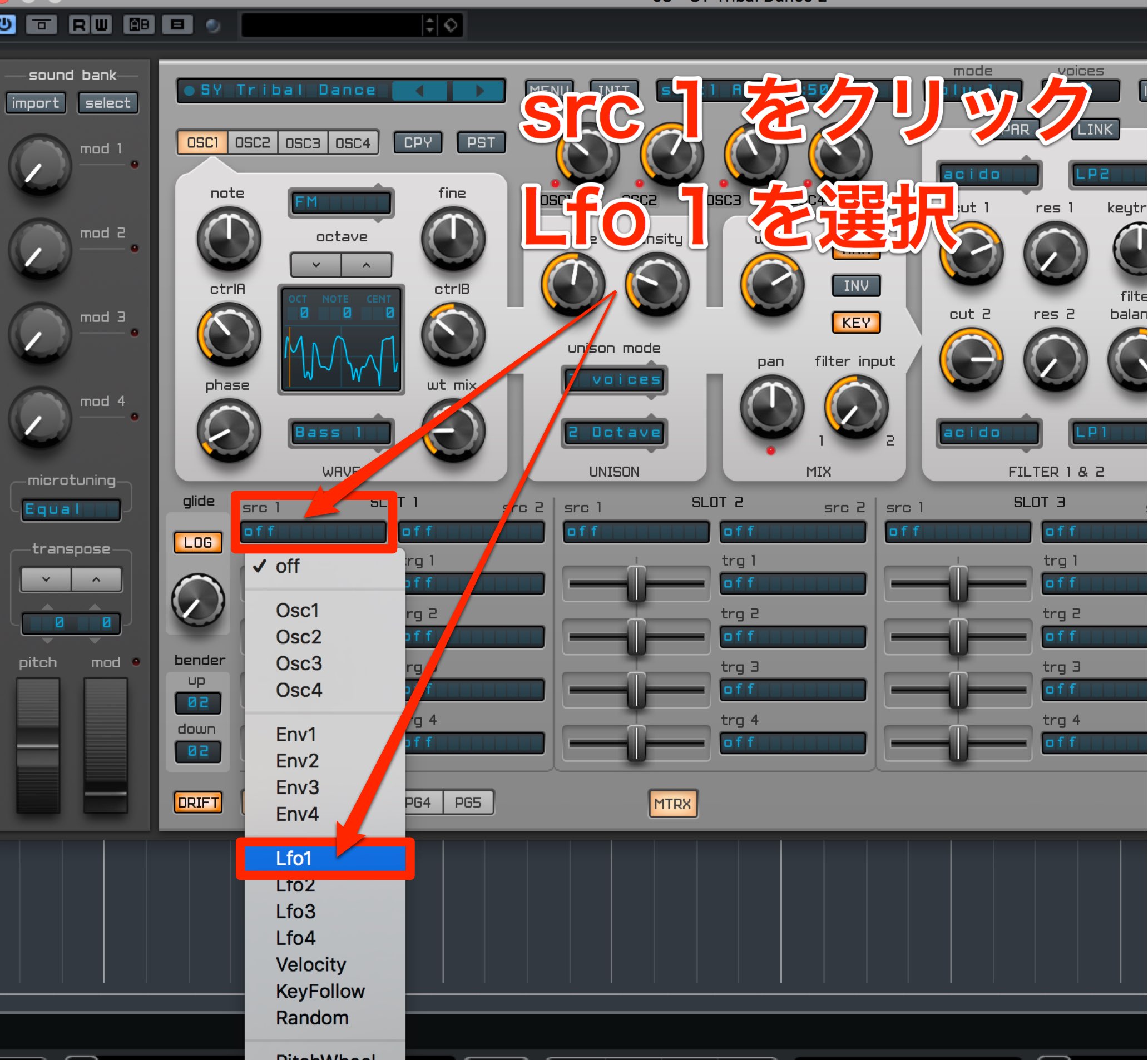Image resolution: width=1148 pixels, height=1060 pixels.
Task: Choose Lfo1 from the source menu
Action: click(x=325, y=858)
